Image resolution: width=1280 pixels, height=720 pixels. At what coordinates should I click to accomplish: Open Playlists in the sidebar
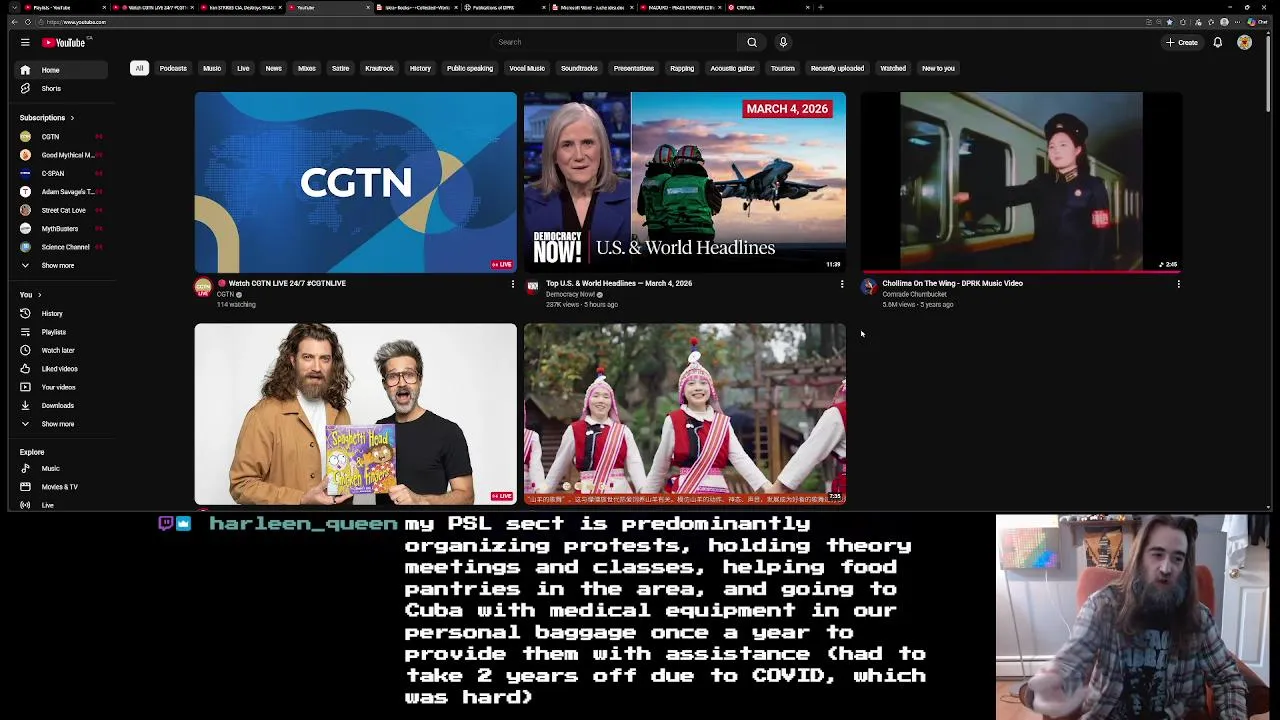(61, 332)
